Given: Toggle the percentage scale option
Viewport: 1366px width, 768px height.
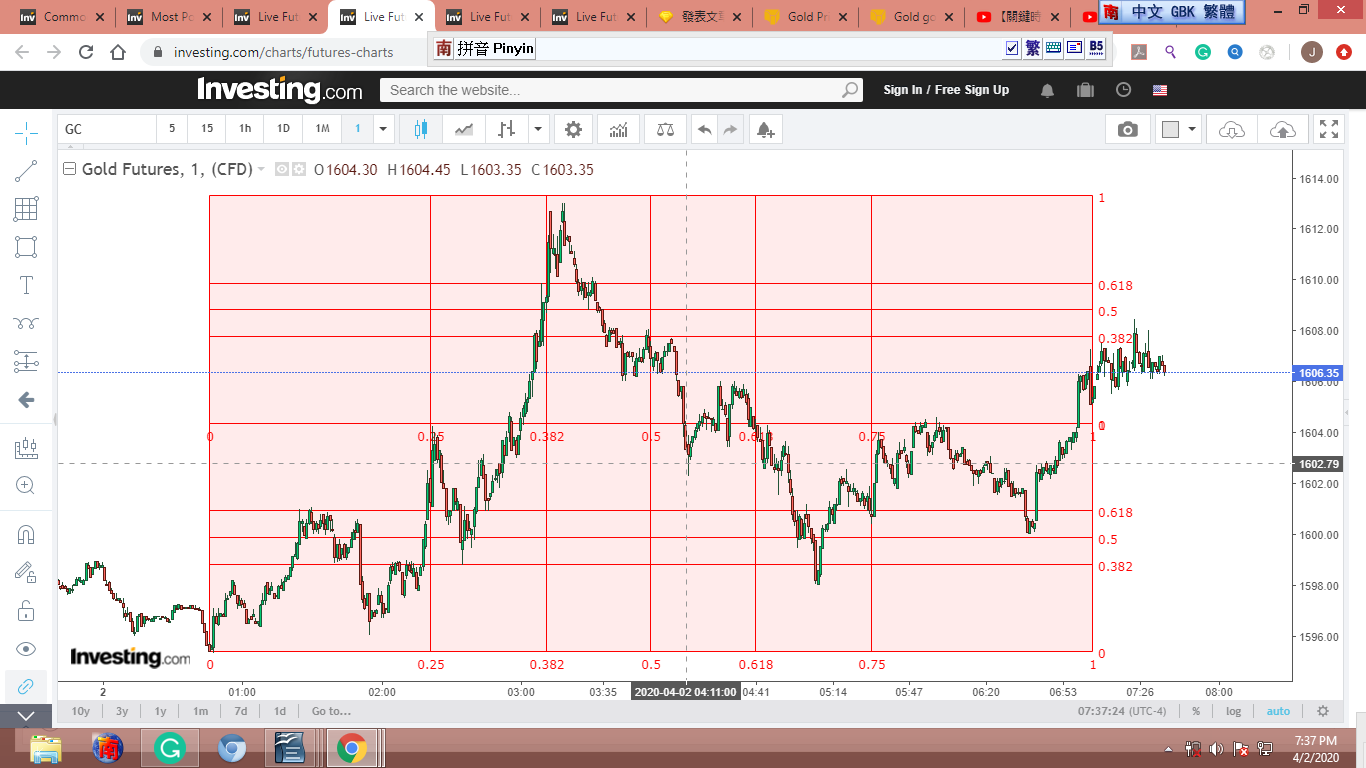Looking at the screenshot, I should (x=1196, y=711).
